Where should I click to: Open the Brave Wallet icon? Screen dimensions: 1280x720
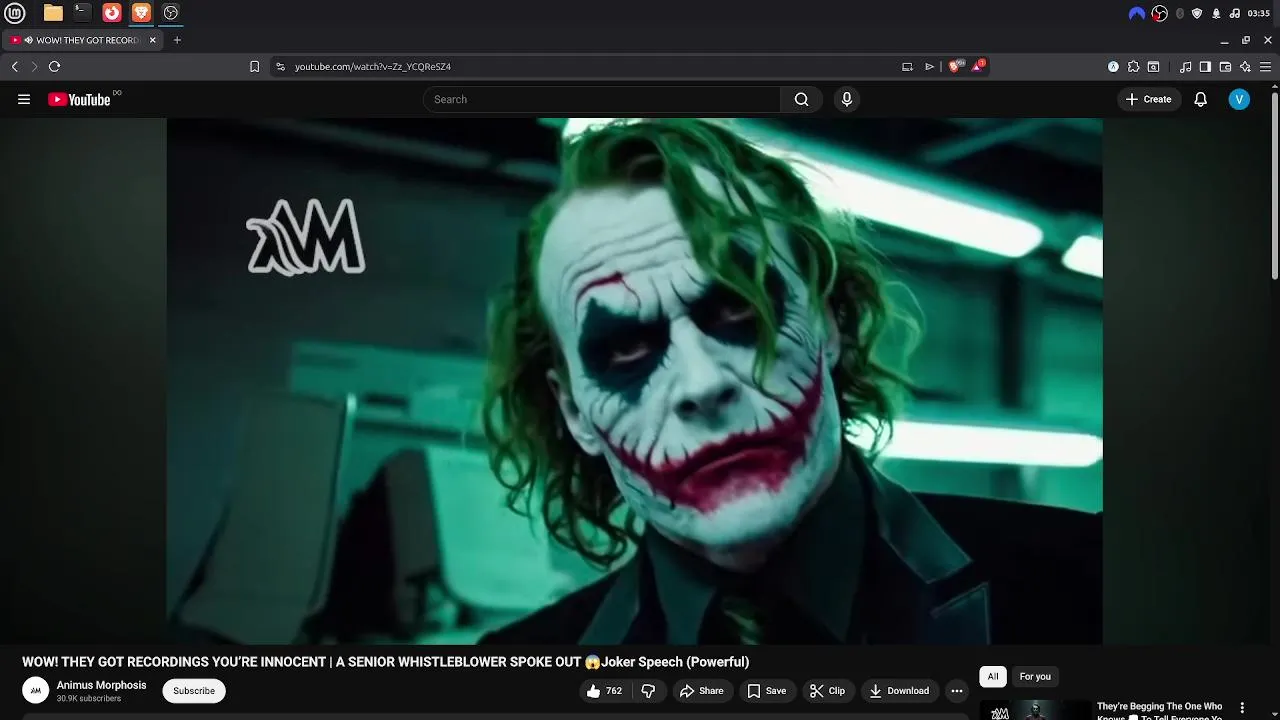(1225, 66)
